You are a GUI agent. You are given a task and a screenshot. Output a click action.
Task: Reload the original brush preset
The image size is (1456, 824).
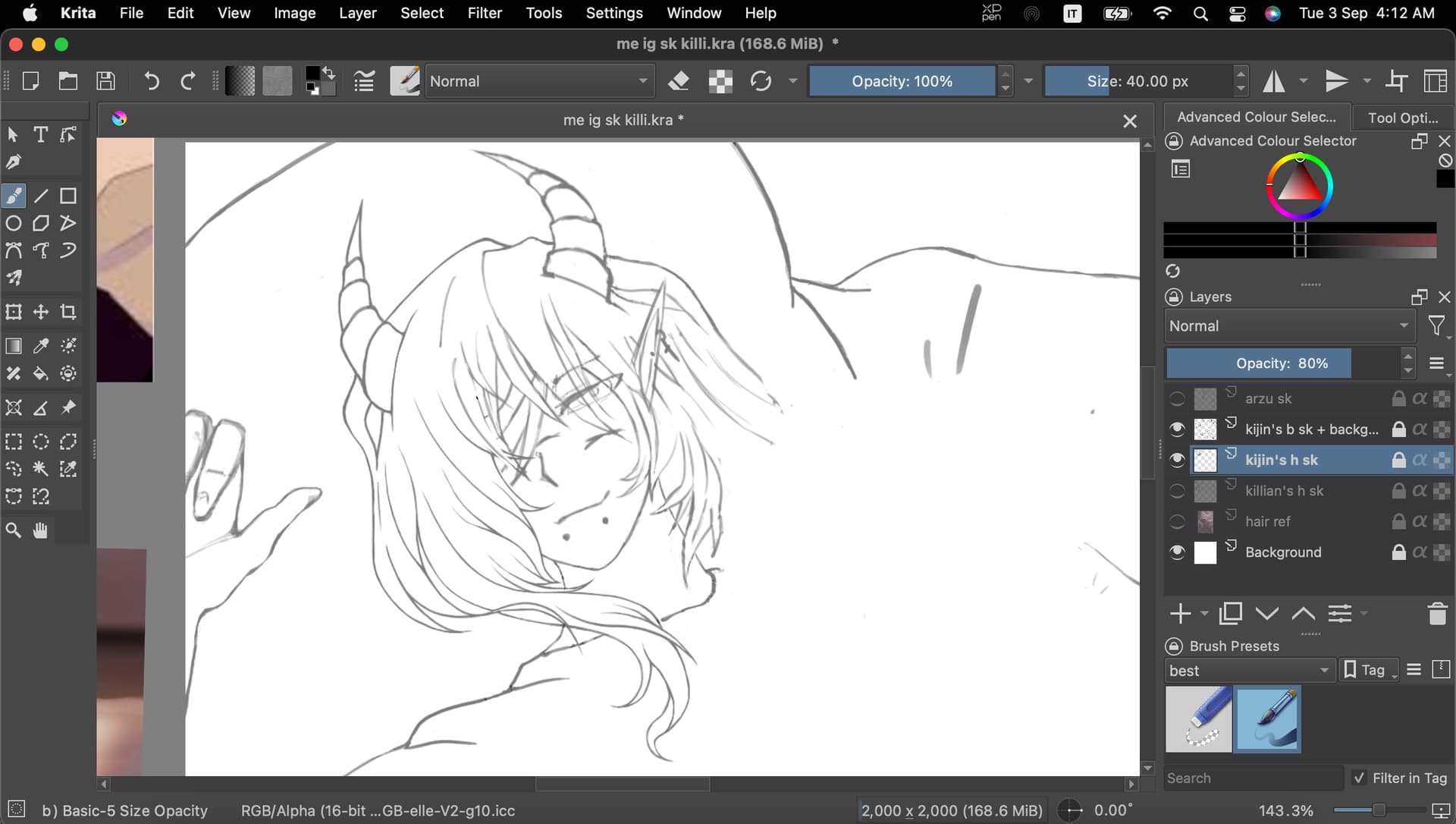click(x=761, y=80)
